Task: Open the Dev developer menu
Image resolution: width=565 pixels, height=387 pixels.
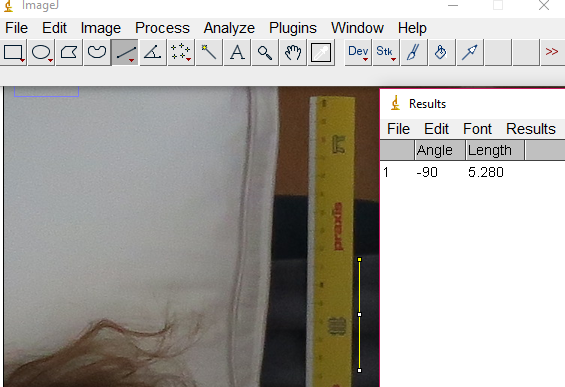Action: 358,53
